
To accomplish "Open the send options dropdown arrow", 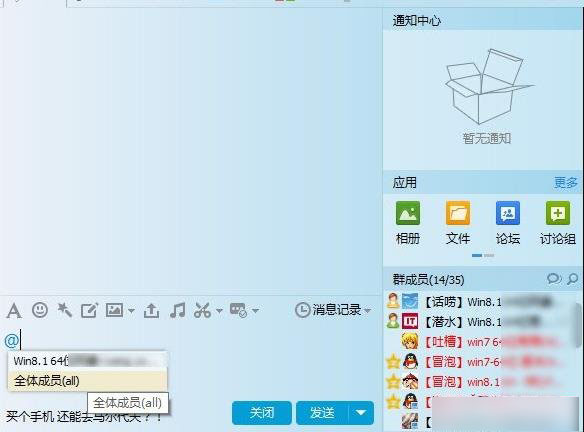I will click(x=361, y=413).
